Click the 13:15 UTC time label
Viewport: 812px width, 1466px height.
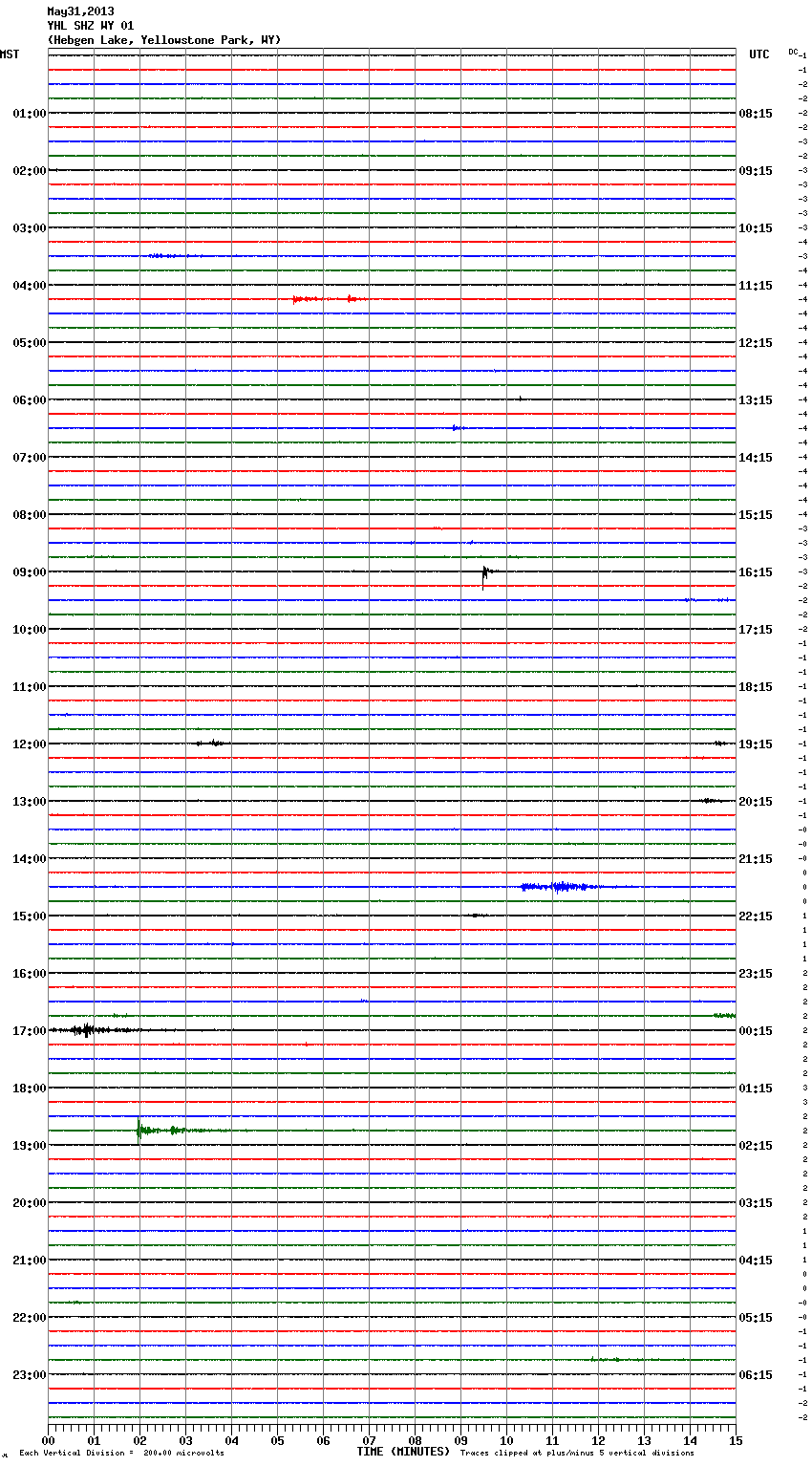point(756,400)
